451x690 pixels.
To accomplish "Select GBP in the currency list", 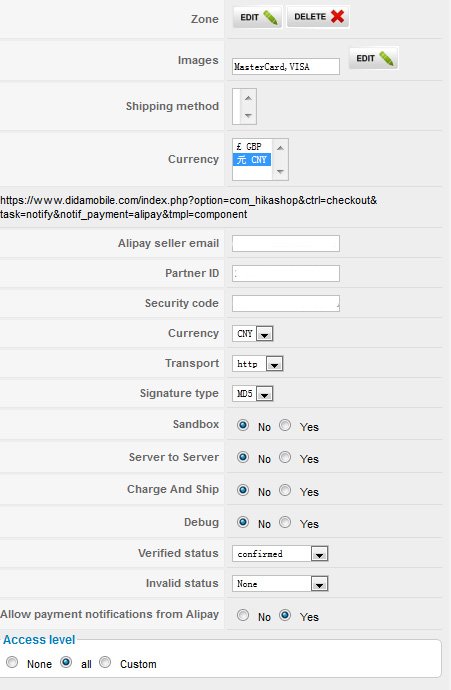I will tap(251, 146).
